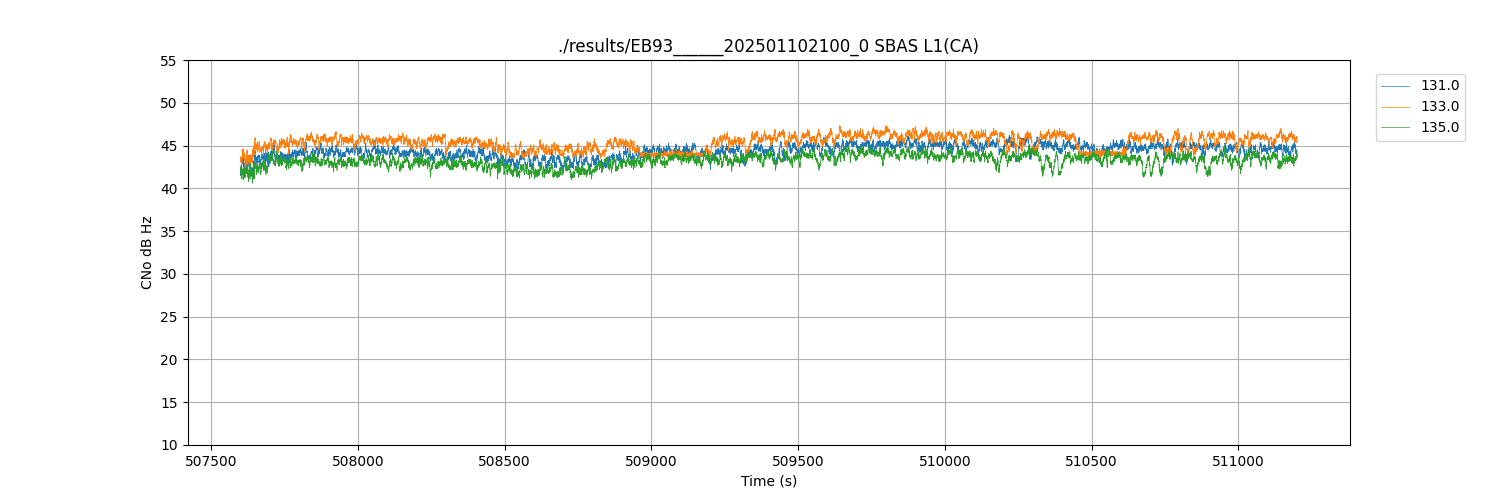This screenshot has width=1500, height=500.
Task: Click the 'CNo dB Hz' y-axis label
Action: [x=147, y=253]
